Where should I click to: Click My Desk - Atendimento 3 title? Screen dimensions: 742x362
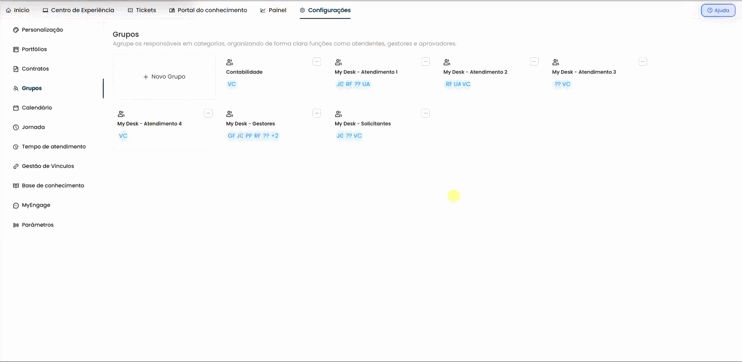[x=584, y=72]
